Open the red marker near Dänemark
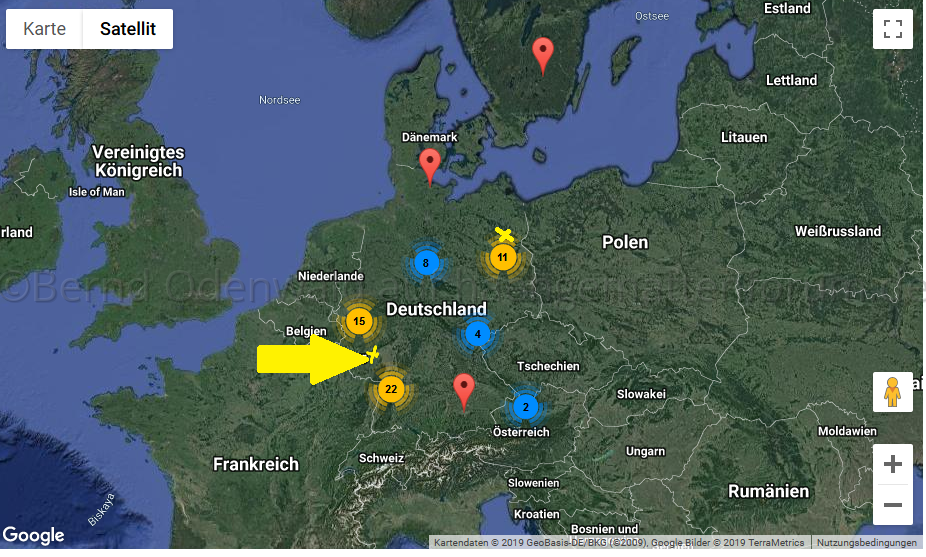 coord(430,165)
